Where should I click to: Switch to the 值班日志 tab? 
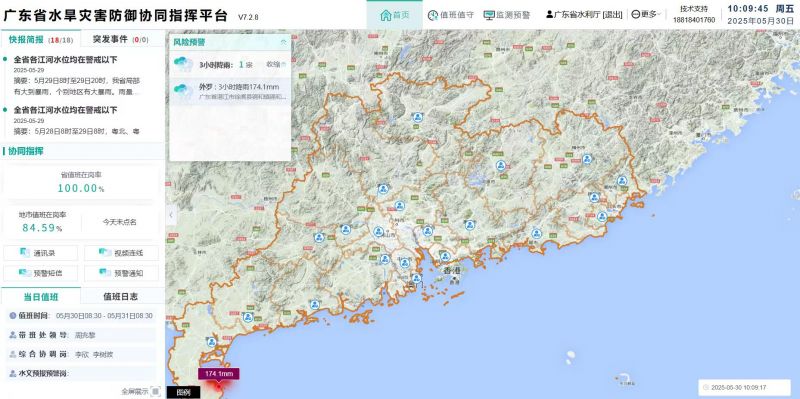tap(120, 296)
